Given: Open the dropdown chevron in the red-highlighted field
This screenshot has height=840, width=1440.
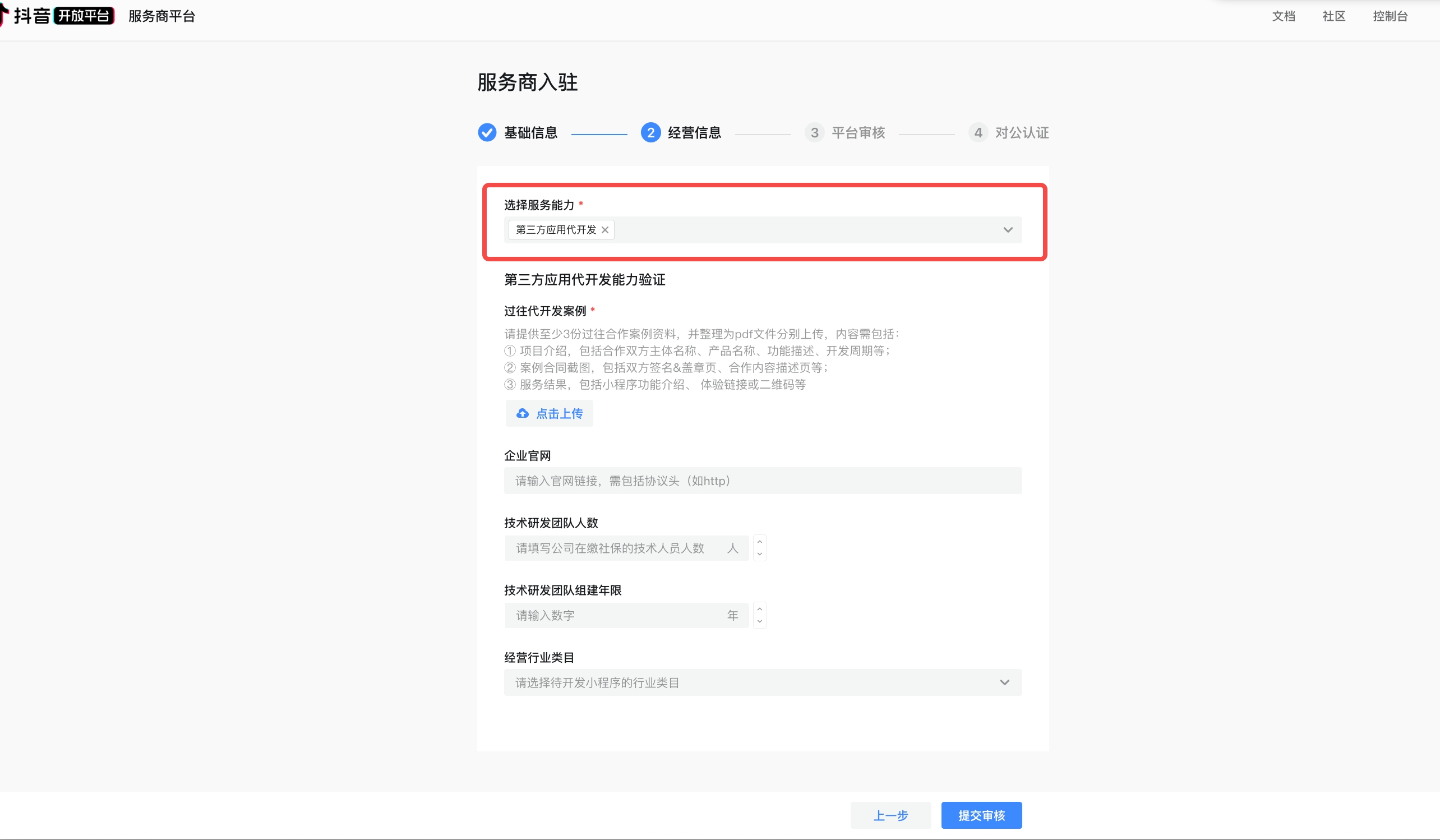Looking at the screenshot, I should [x=1007, y=230].
